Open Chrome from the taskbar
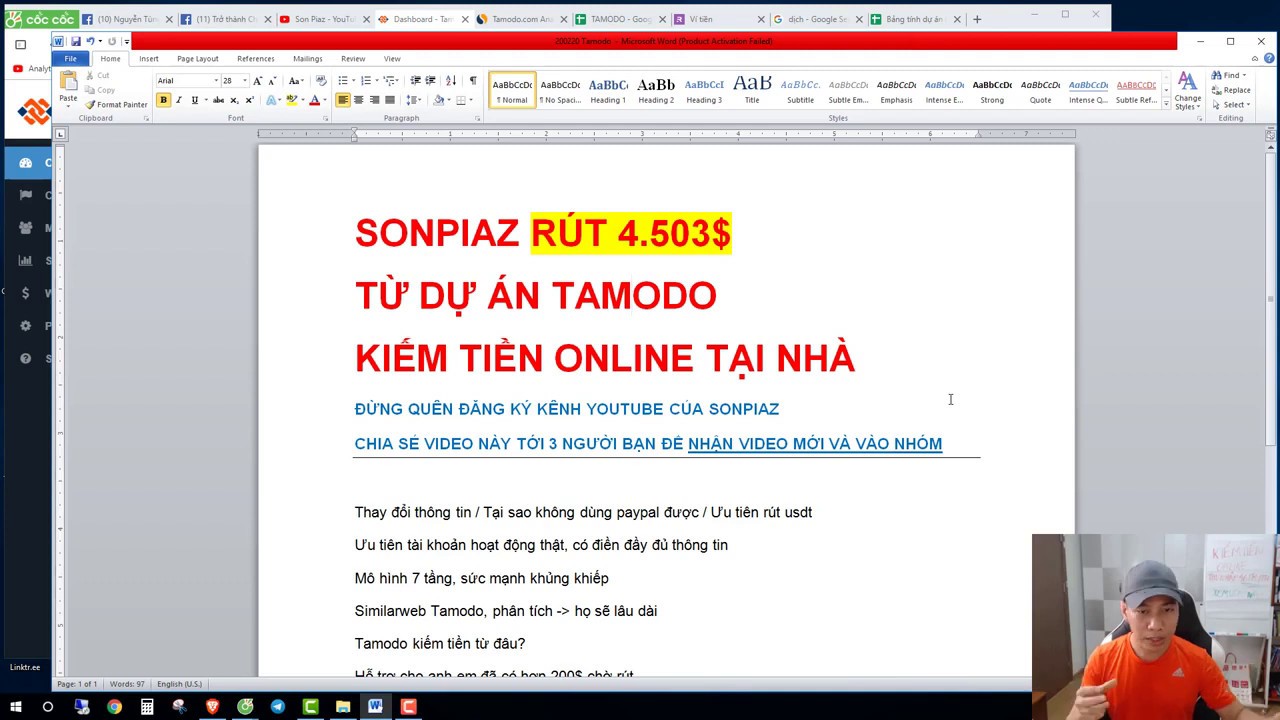 [114, 707]
